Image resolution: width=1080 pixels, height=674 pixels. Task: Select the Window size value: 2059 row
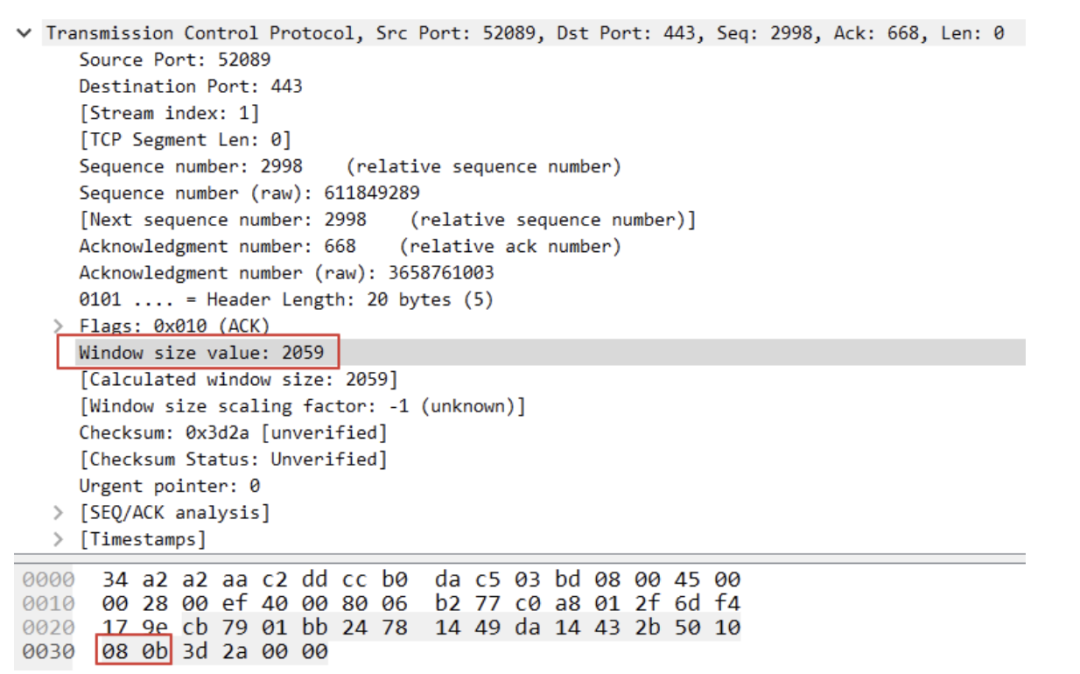point(201,353)
